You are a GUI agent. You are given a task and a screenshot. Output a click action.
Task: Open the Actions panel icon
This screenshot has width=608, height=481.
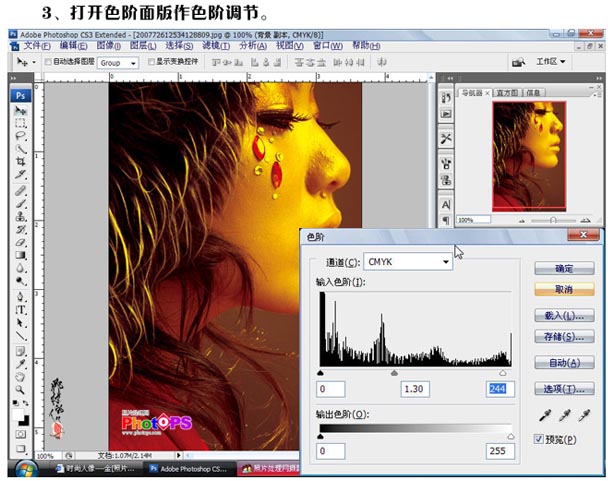coord(446,114)
